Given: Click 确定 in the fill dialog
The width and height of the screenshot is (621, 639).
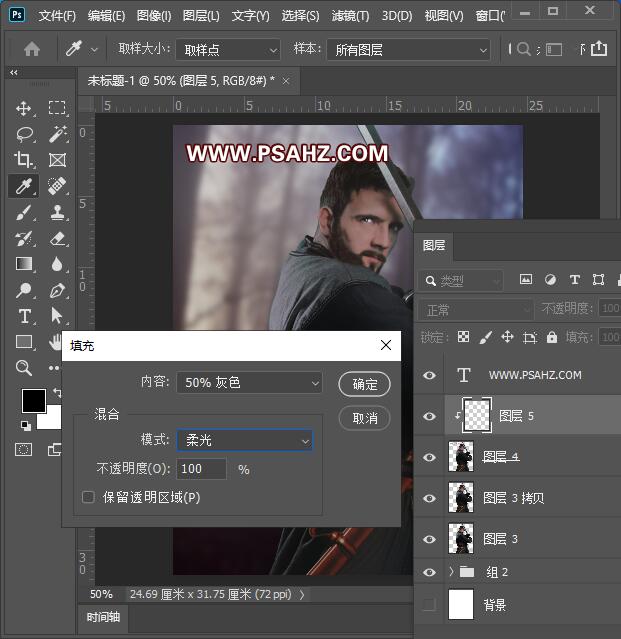Looking at the screenshot, I should [364, 384].
